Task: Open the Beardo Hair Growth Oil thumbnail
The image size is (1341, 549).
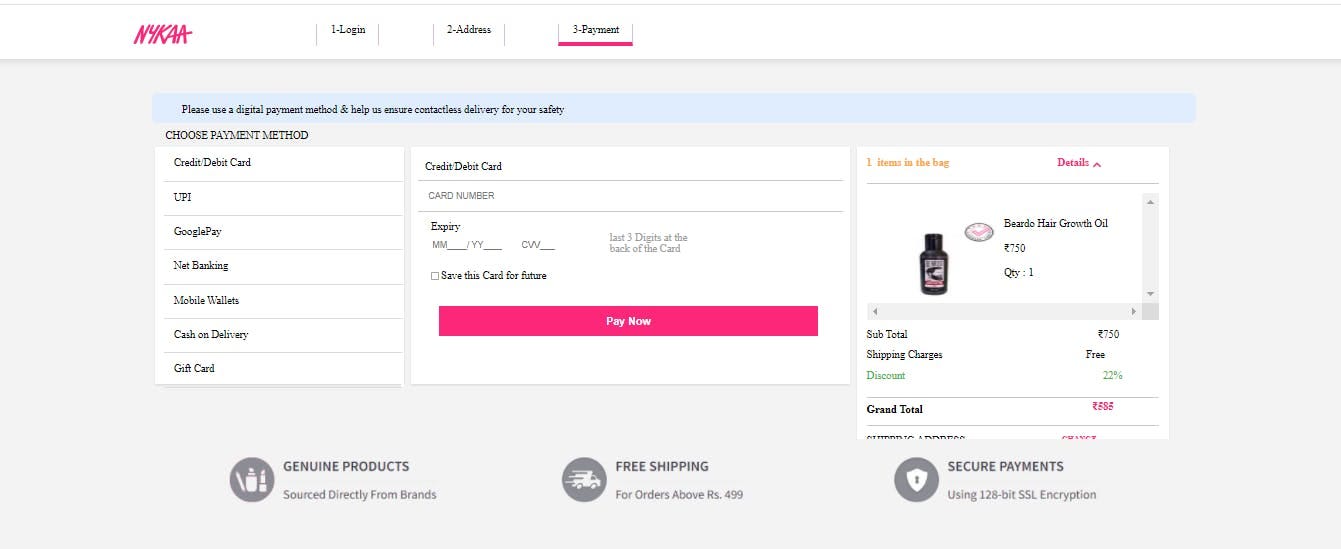Action: (933, 264)
